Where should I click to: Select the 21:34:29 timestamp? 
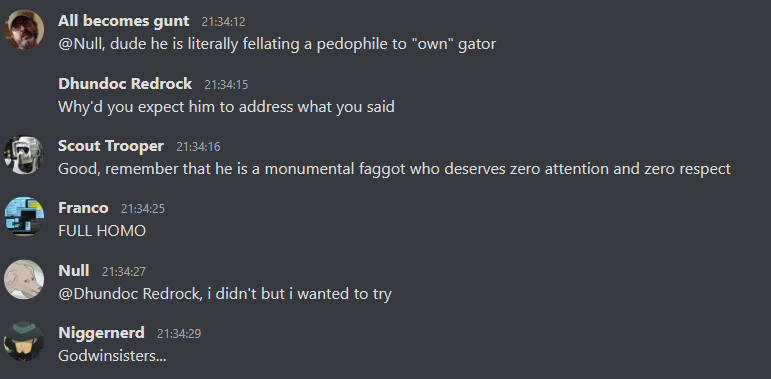(179, 334)
